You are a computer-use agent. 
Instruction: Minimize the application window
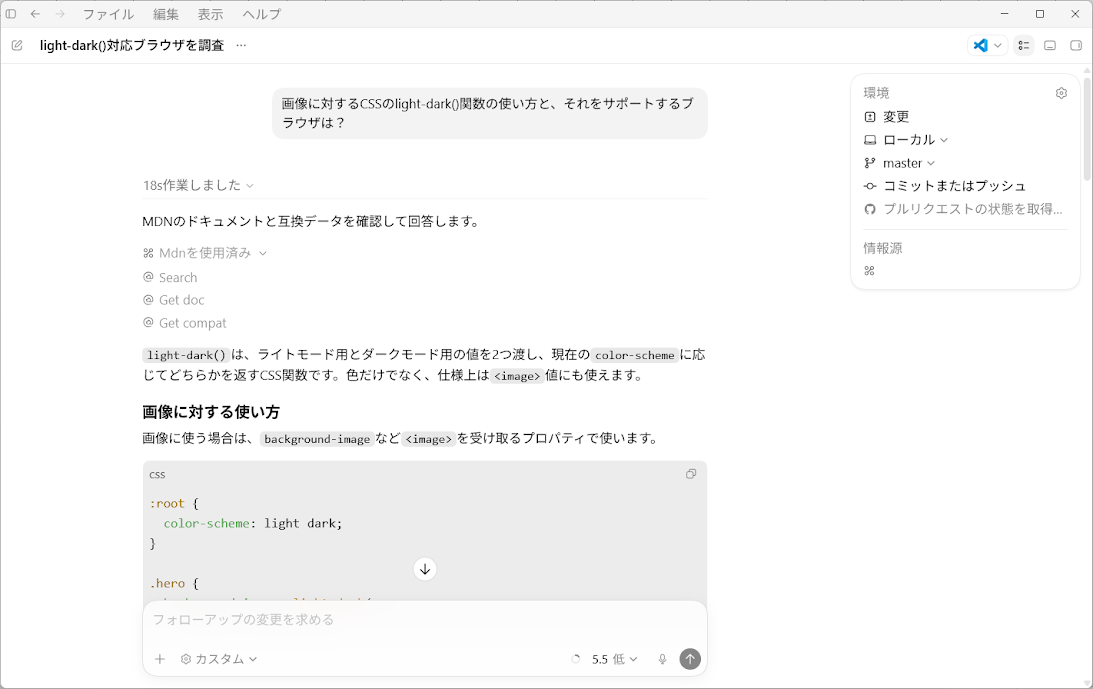[1004, 14]
